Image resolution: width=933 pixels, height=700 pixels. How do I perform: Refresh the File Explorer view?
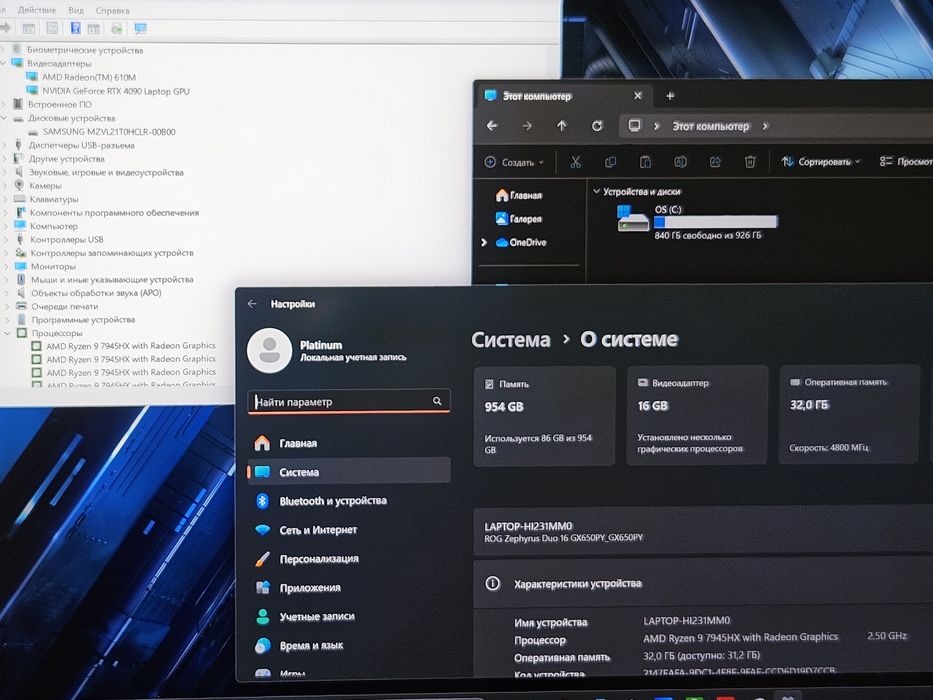pos(597,126)
